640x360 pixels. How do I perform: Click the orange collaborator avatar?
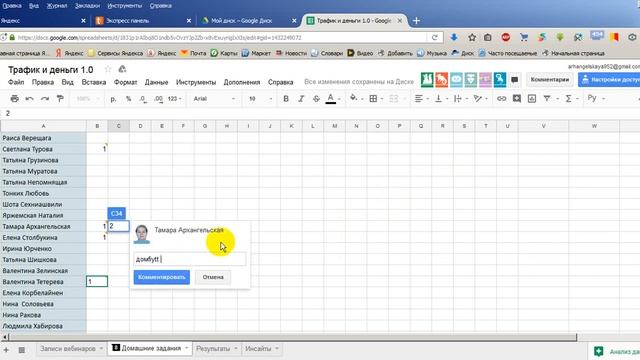click(x=442, y=80)
